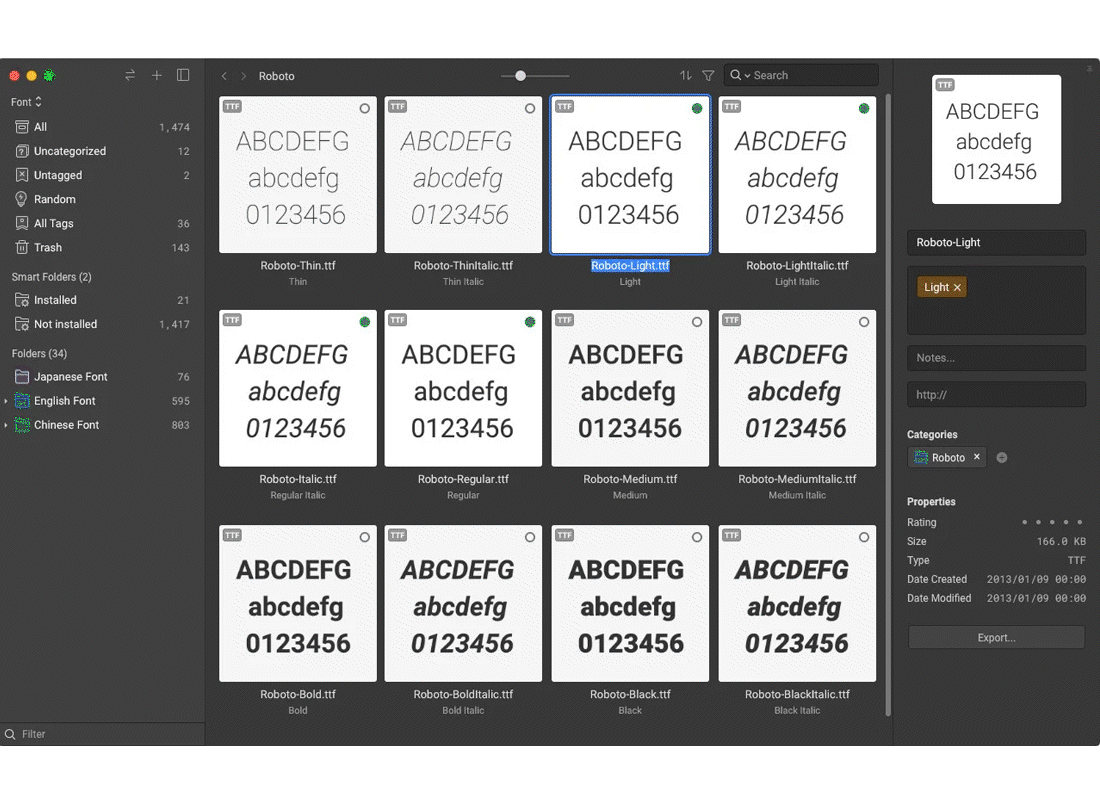Toggle the sidebar layout icon
This screenshot has height=810, width=1100.
pyautogui.click(x=183, y=75)
